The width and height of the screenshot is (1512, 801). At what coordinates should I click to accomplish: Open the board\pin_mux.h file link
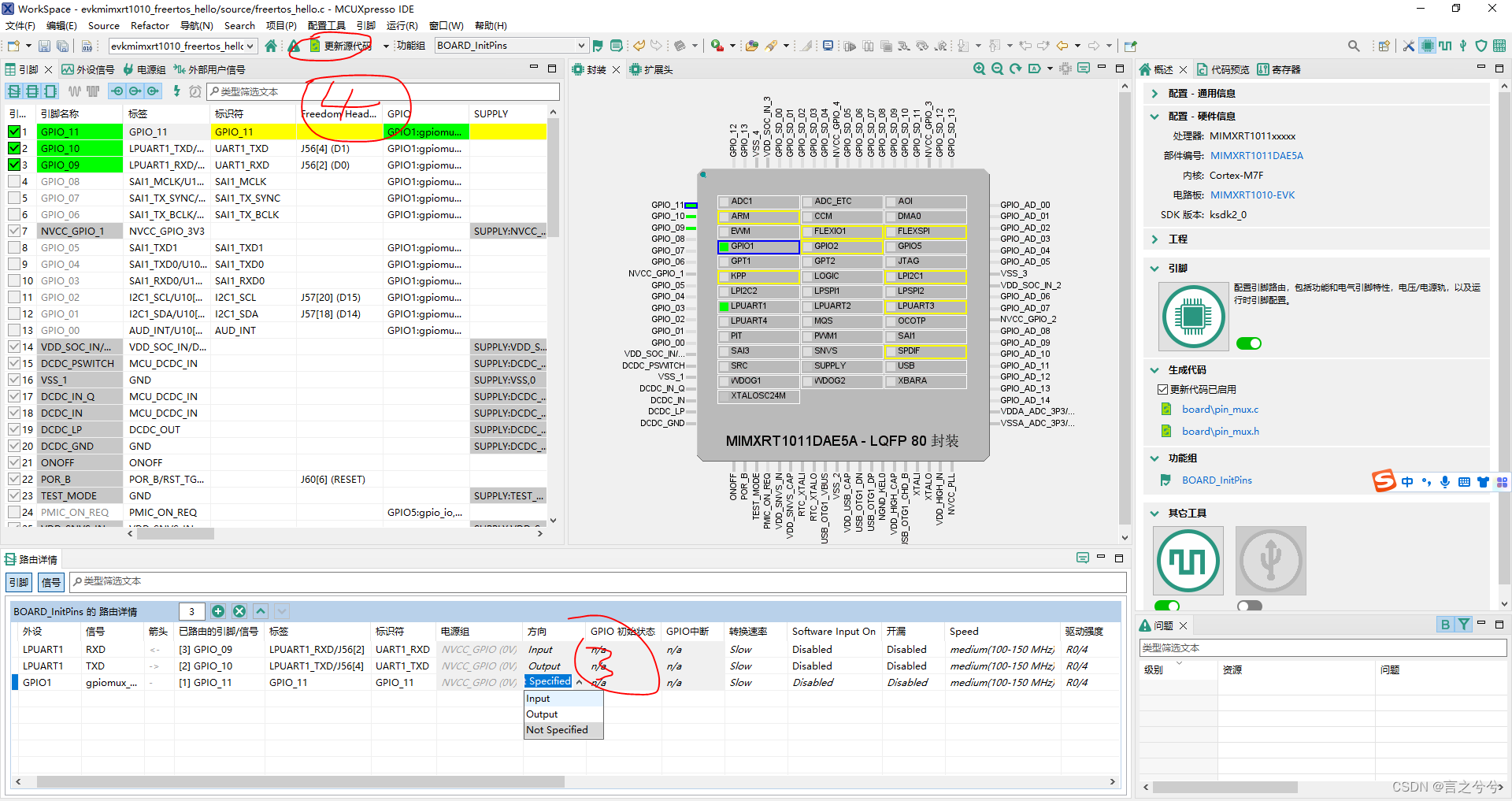pos(1220,431)
